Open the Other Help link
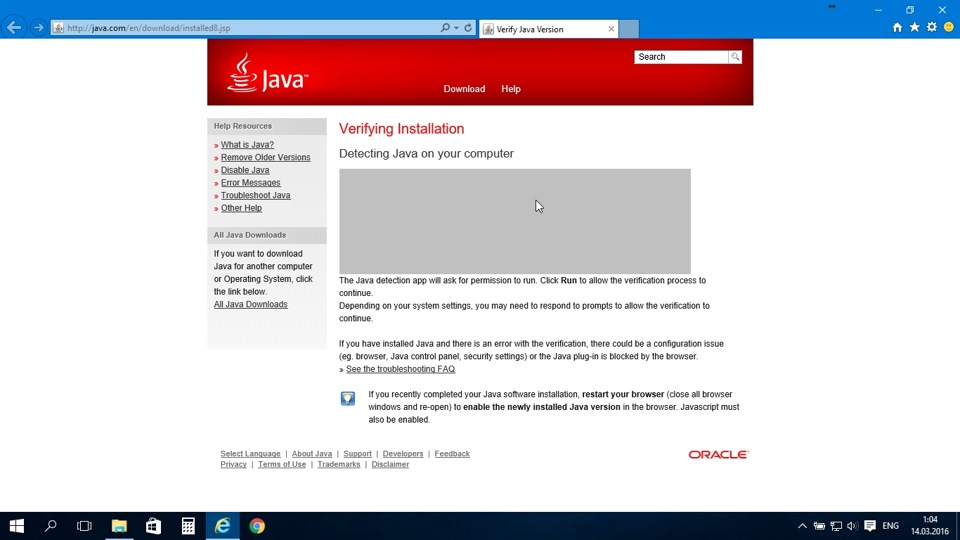The width and height of the screenshot is (960, 540). click(241, 208)
